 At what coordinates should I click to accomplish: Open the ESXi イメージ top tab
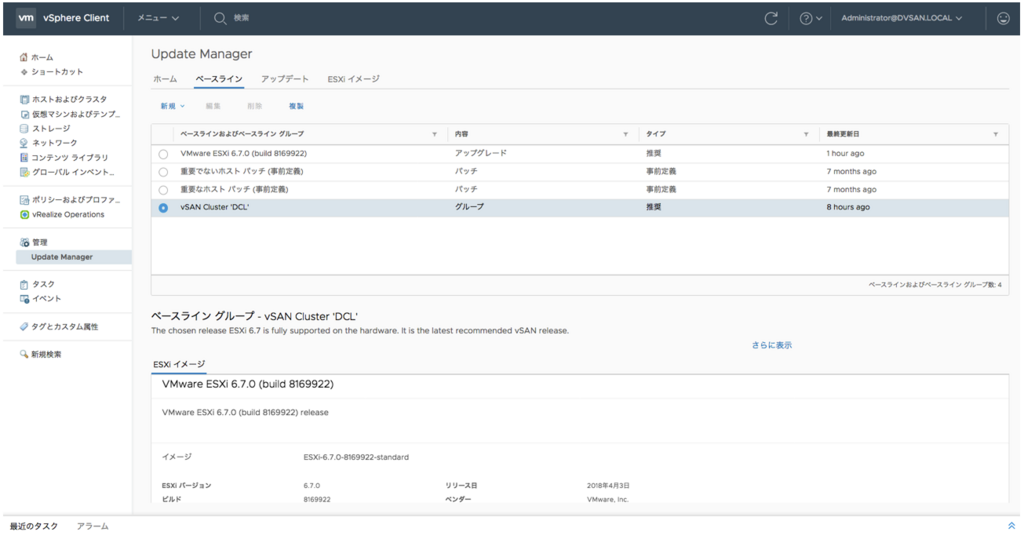[x=353, y=79]
